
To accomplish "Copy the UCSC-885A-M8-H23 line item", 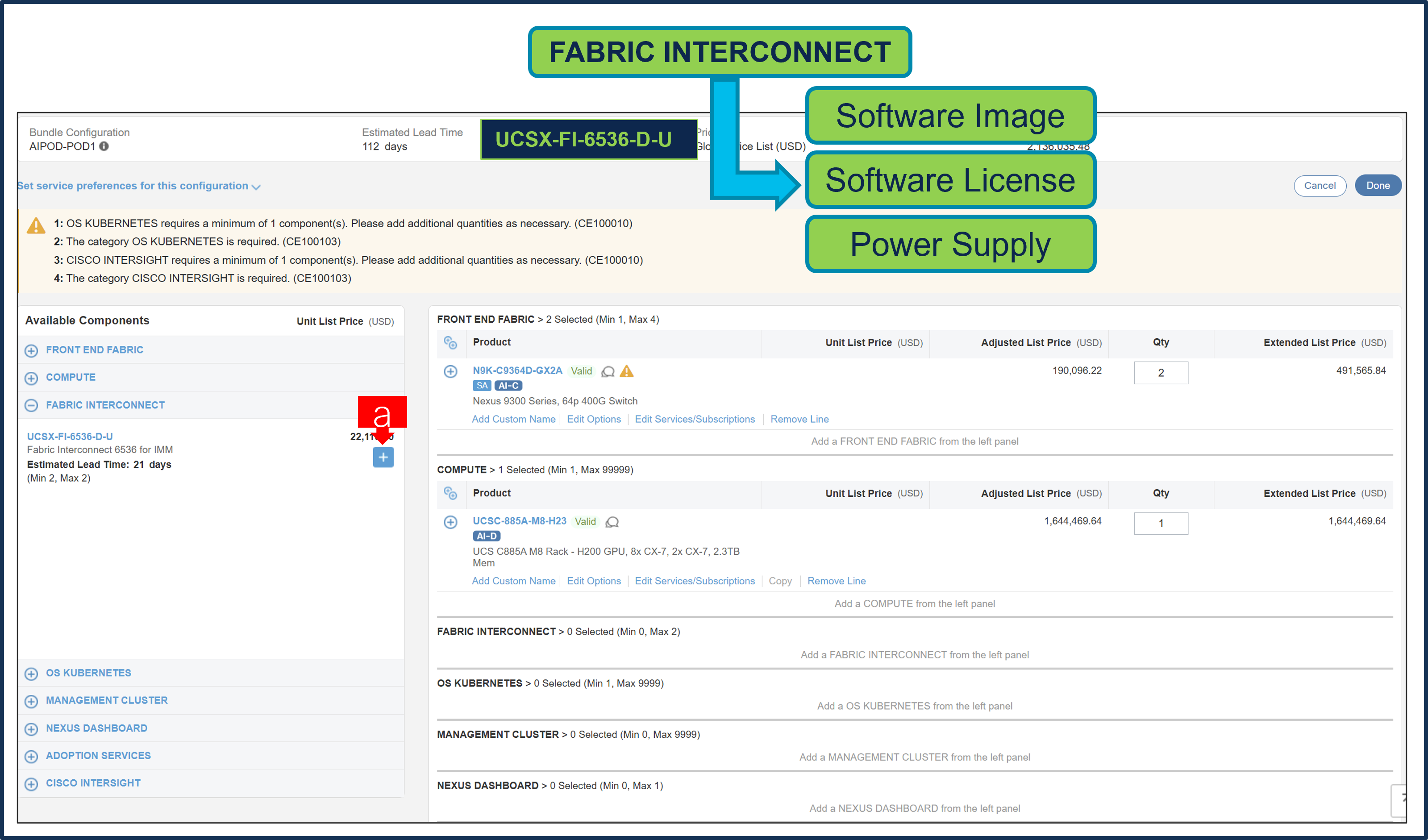I will pyautogui.click(x=780, y=581).
